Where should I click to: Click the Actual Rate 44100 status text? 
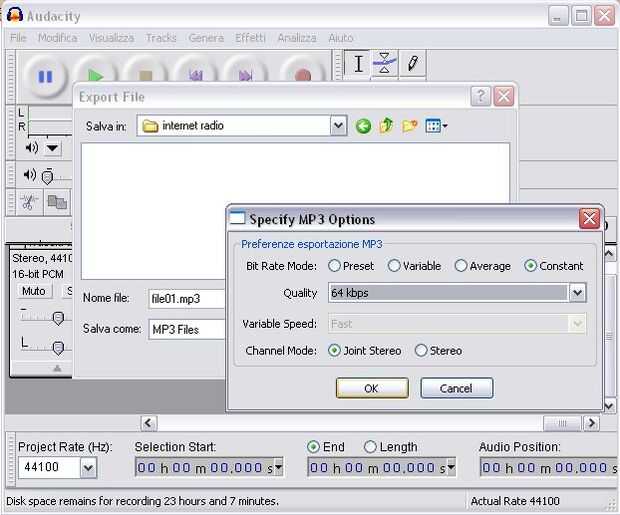(515, 501)
